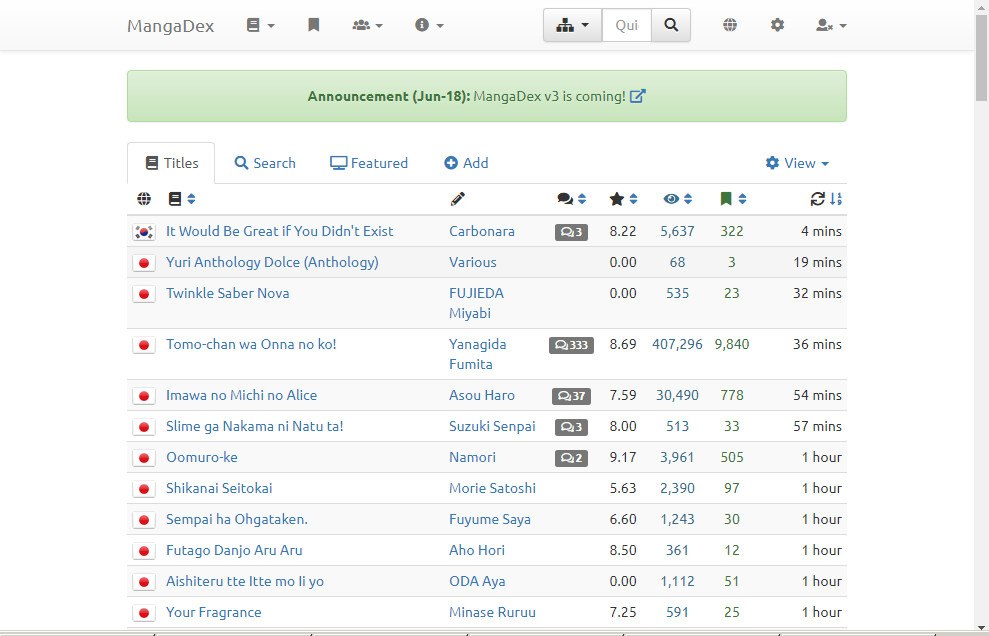Open author Namori link

coord(472,457)
